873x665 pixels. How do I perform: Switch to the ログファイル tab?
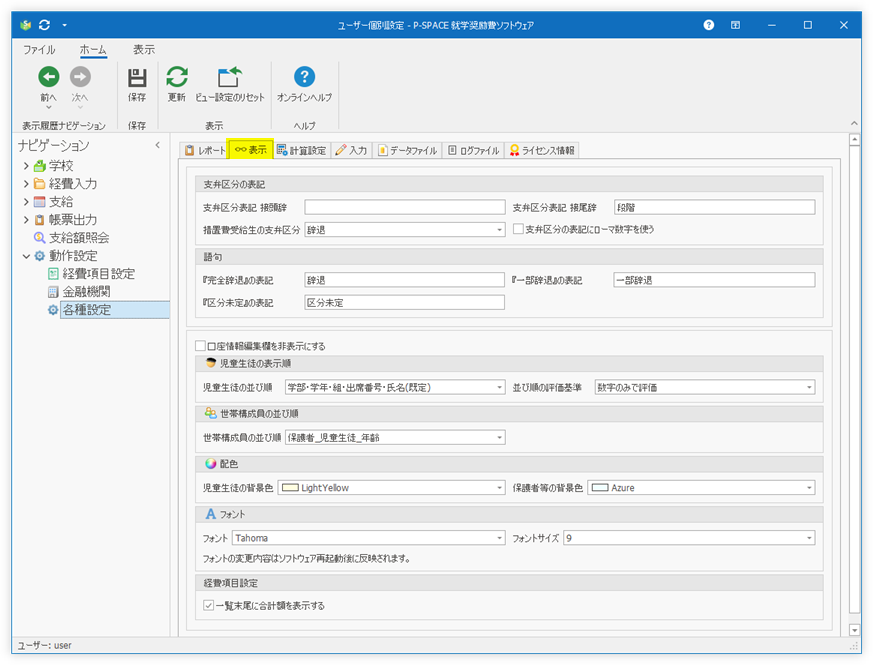474,150
